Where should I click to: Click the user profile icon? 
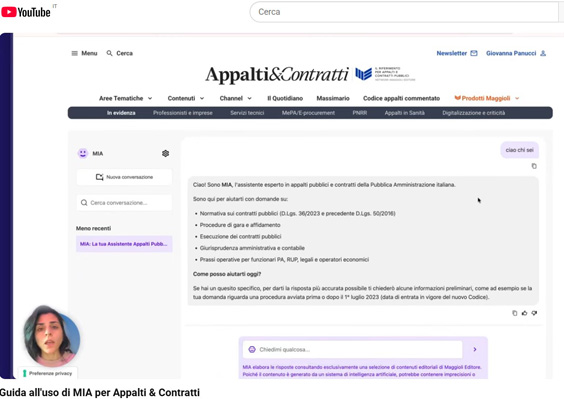click(x=543, y=53)
